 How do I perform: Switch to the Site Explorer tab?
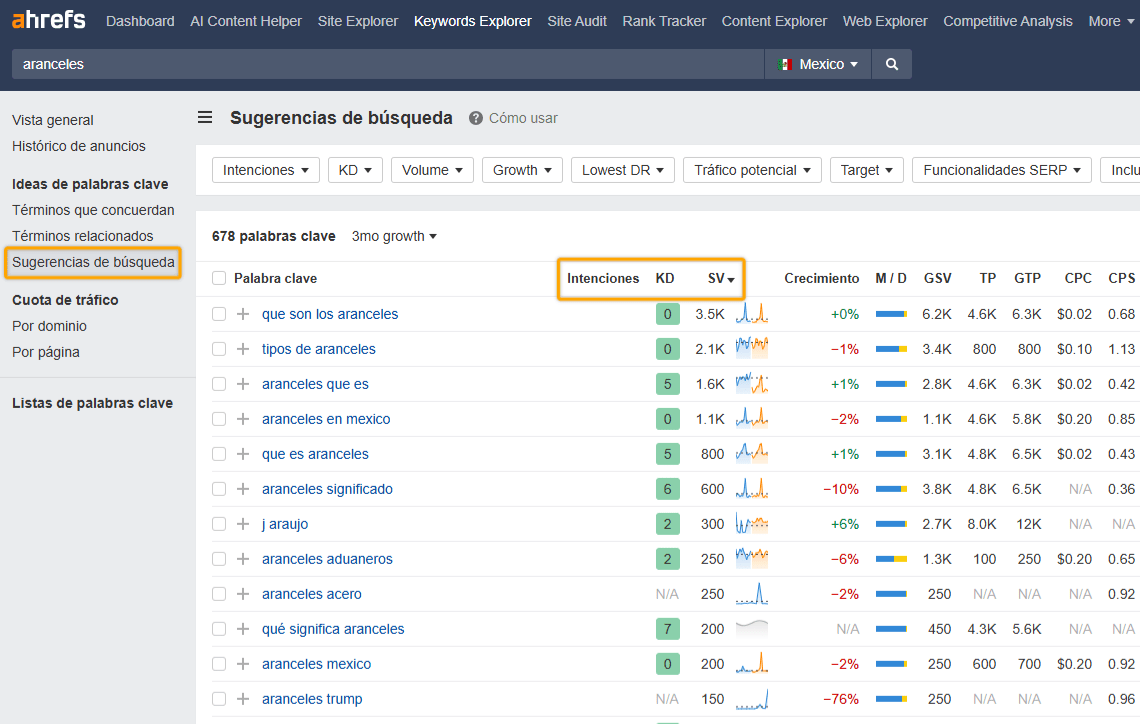357,20
